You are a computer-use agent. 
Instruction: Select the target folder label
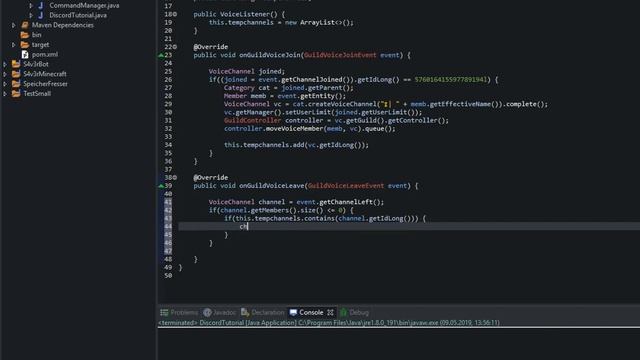[x=40, y=44]
